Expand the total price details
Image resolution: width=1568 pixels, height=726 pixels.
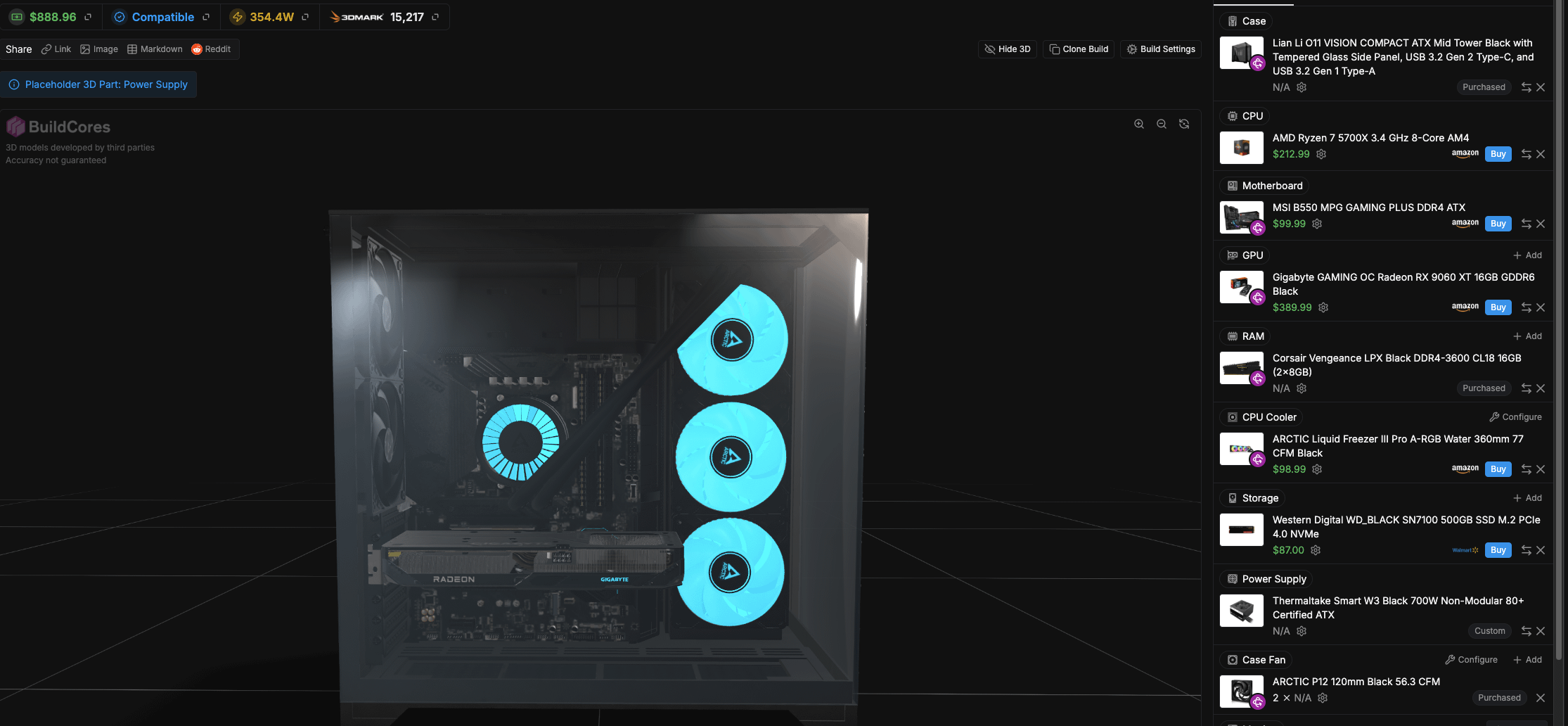pyautogui.click(x=88, y=17)
